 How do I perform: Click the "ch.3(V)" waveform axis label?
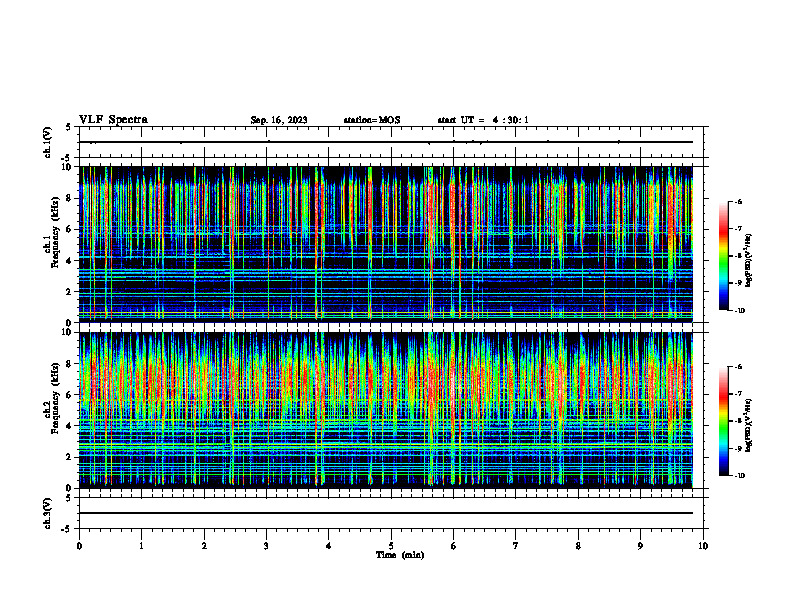click(x=48, y=513)
